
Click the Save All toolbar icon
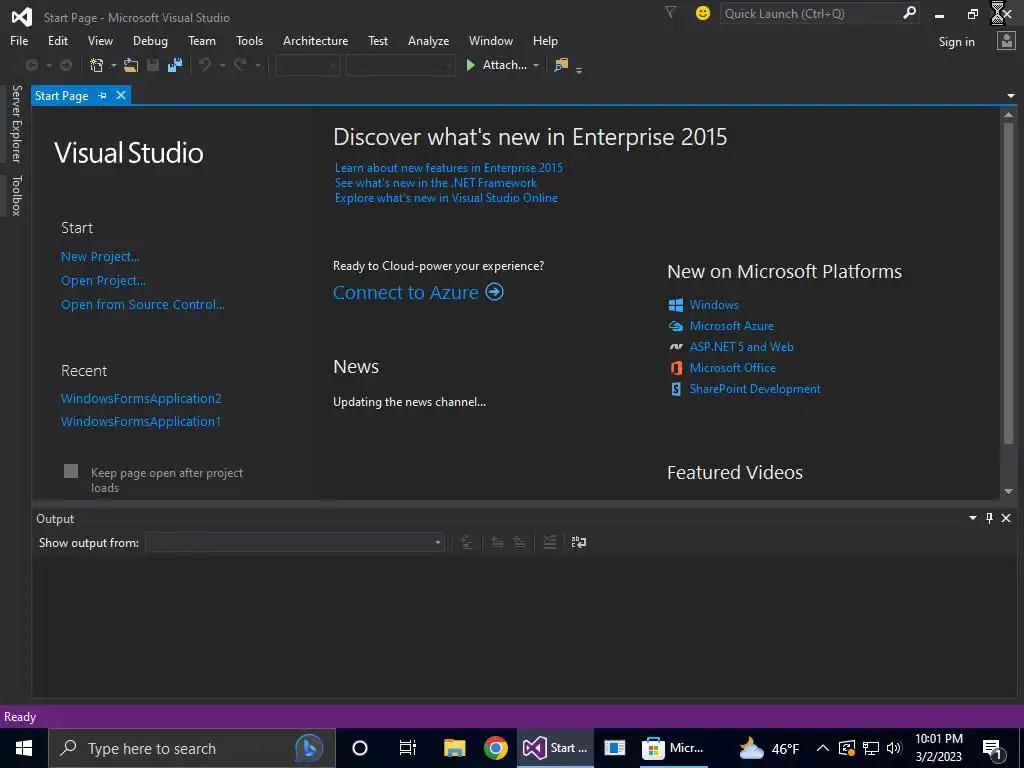[x=175, y=65]
